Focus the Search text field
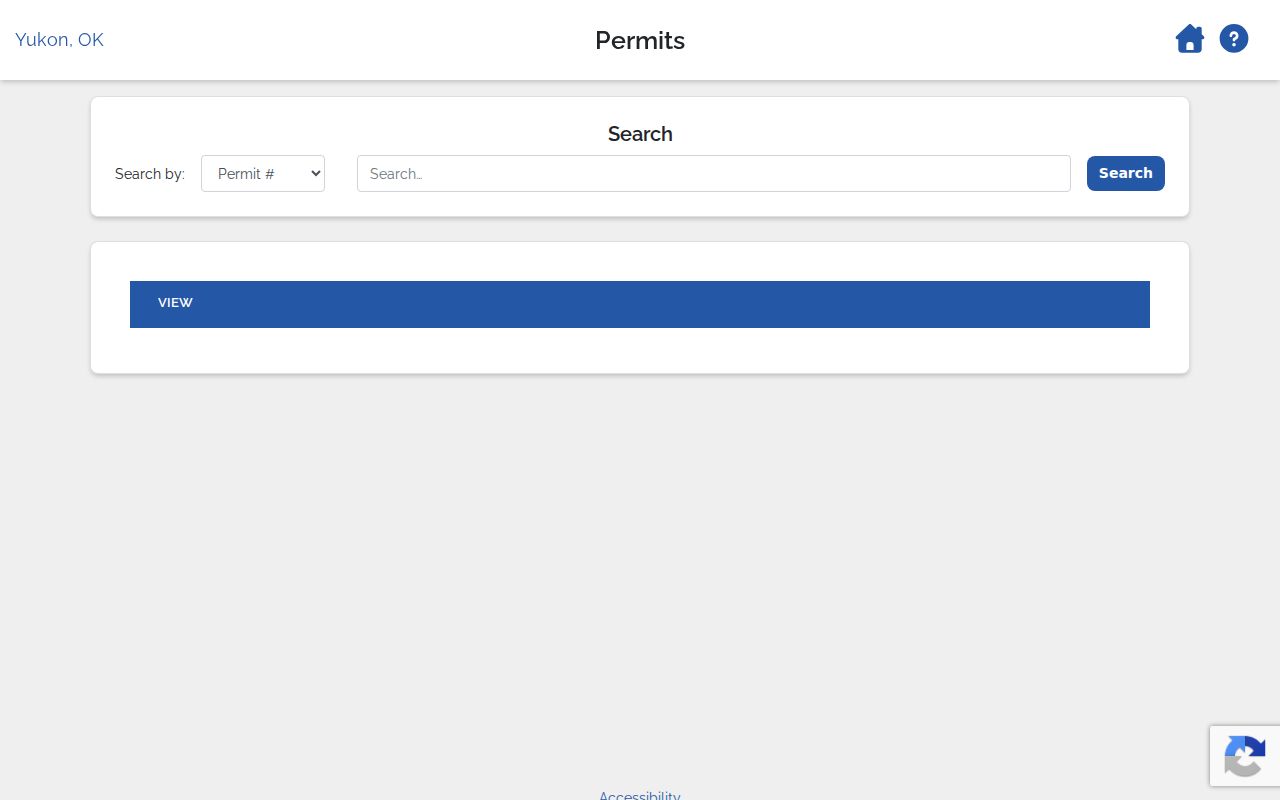The height and width of the screenshot is (800, 1280). point(714,173)
